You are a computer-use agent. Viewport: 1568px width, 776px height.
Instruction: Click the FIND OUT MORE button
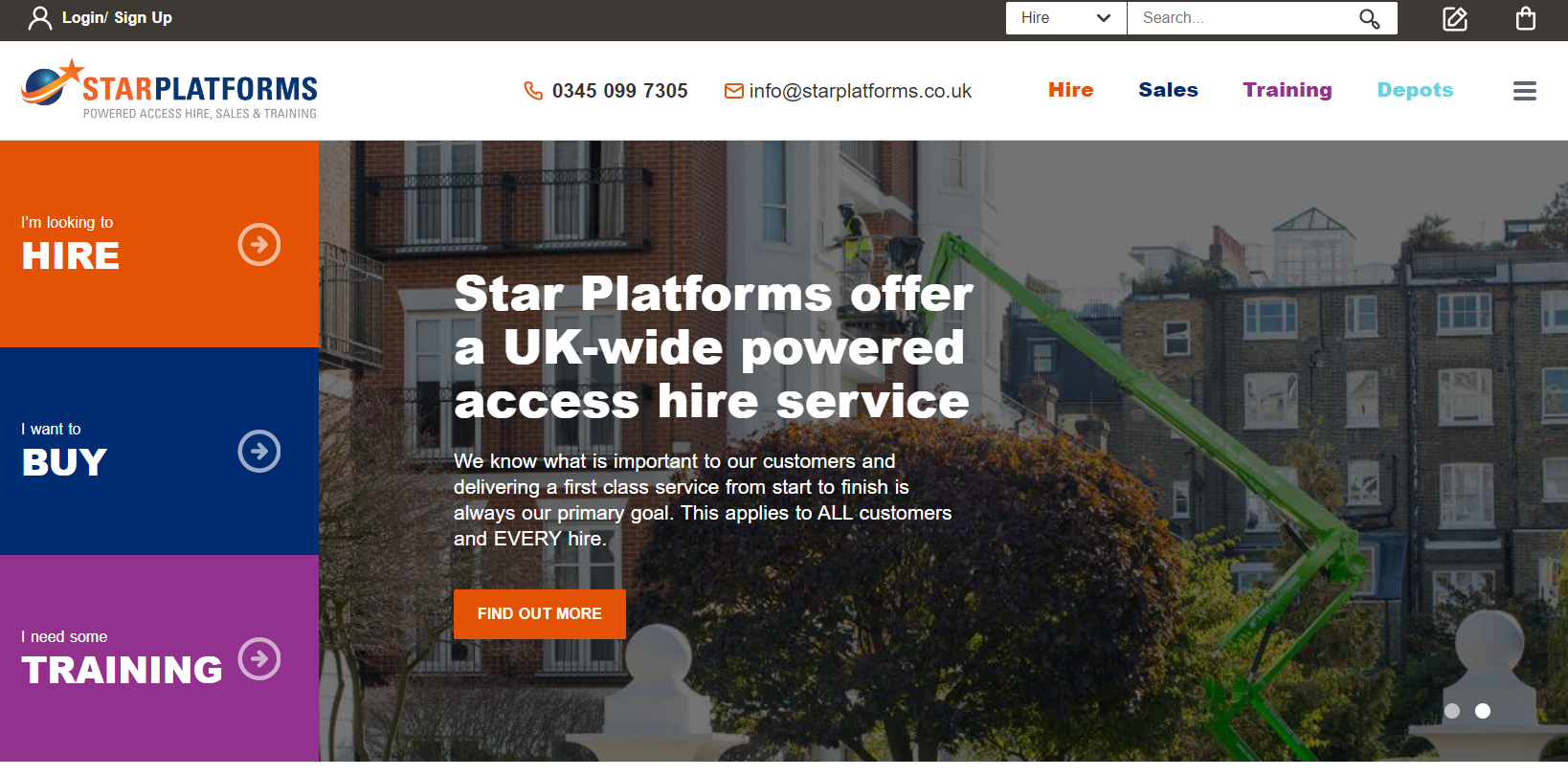click(539, 614)
